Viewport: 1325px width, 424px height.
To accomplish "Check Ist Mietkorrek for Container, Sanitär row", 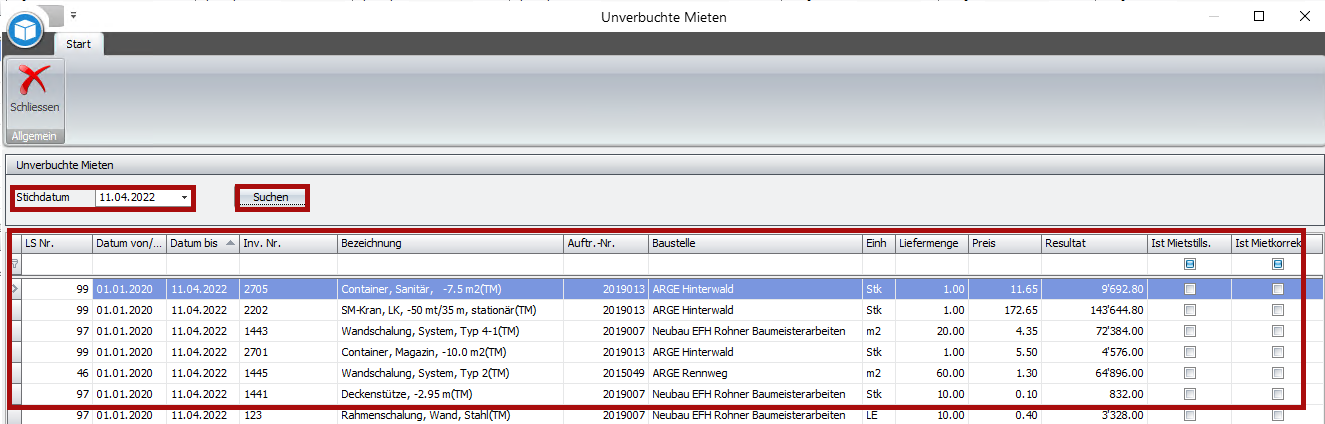I will point(1278,289).
